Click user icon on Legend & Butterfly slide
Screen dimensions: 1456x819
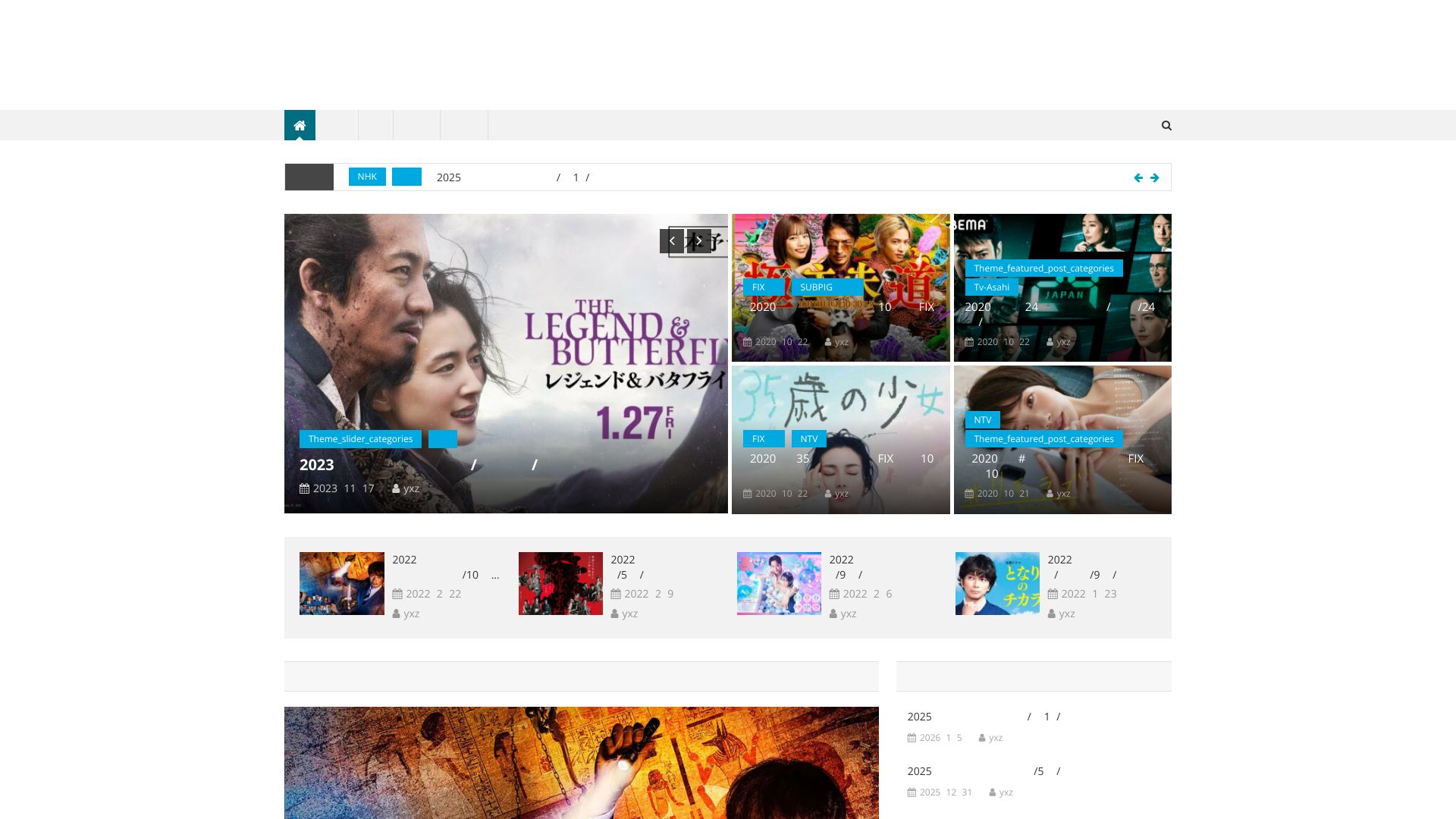point(396,488)
